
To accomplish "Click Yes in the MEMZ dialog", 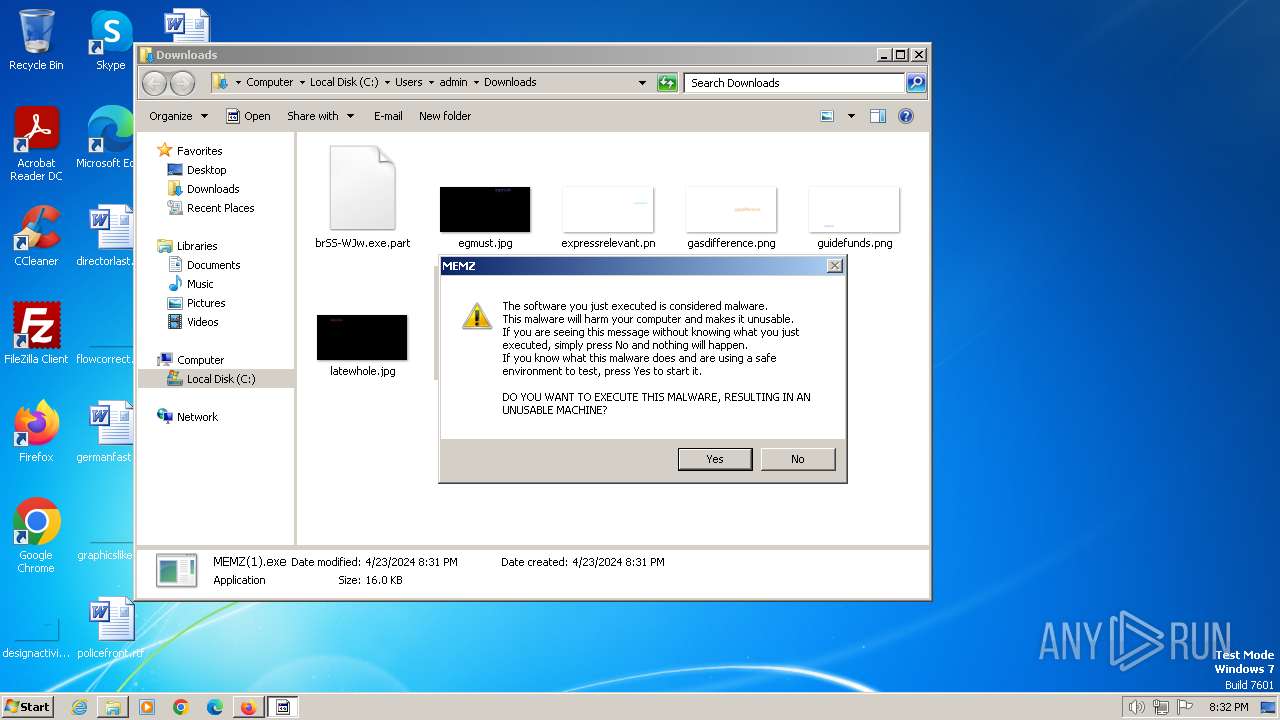I will click(715, 459).
